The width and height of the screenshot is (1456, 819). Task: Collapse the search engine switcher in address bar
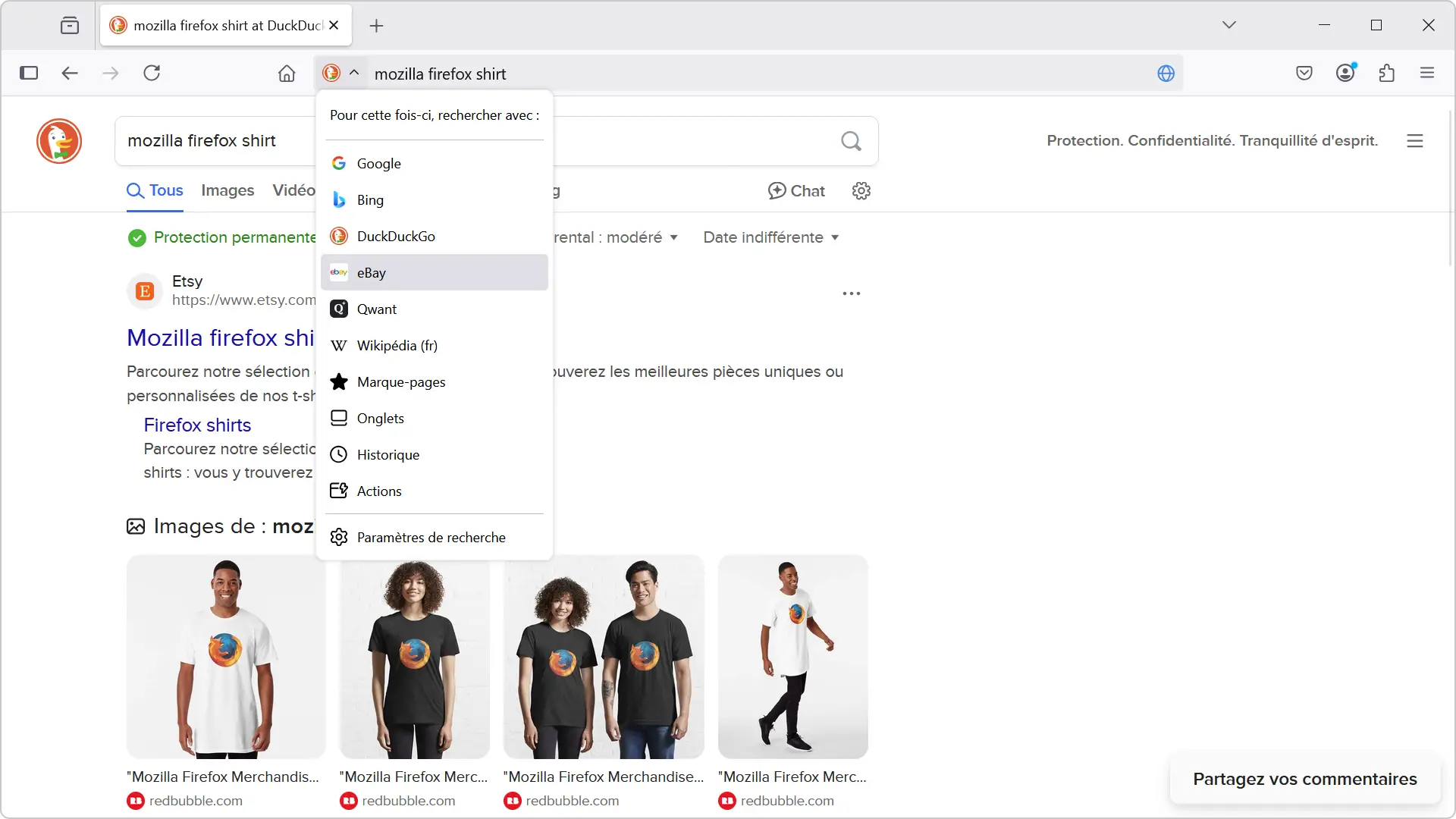point(340,73)
